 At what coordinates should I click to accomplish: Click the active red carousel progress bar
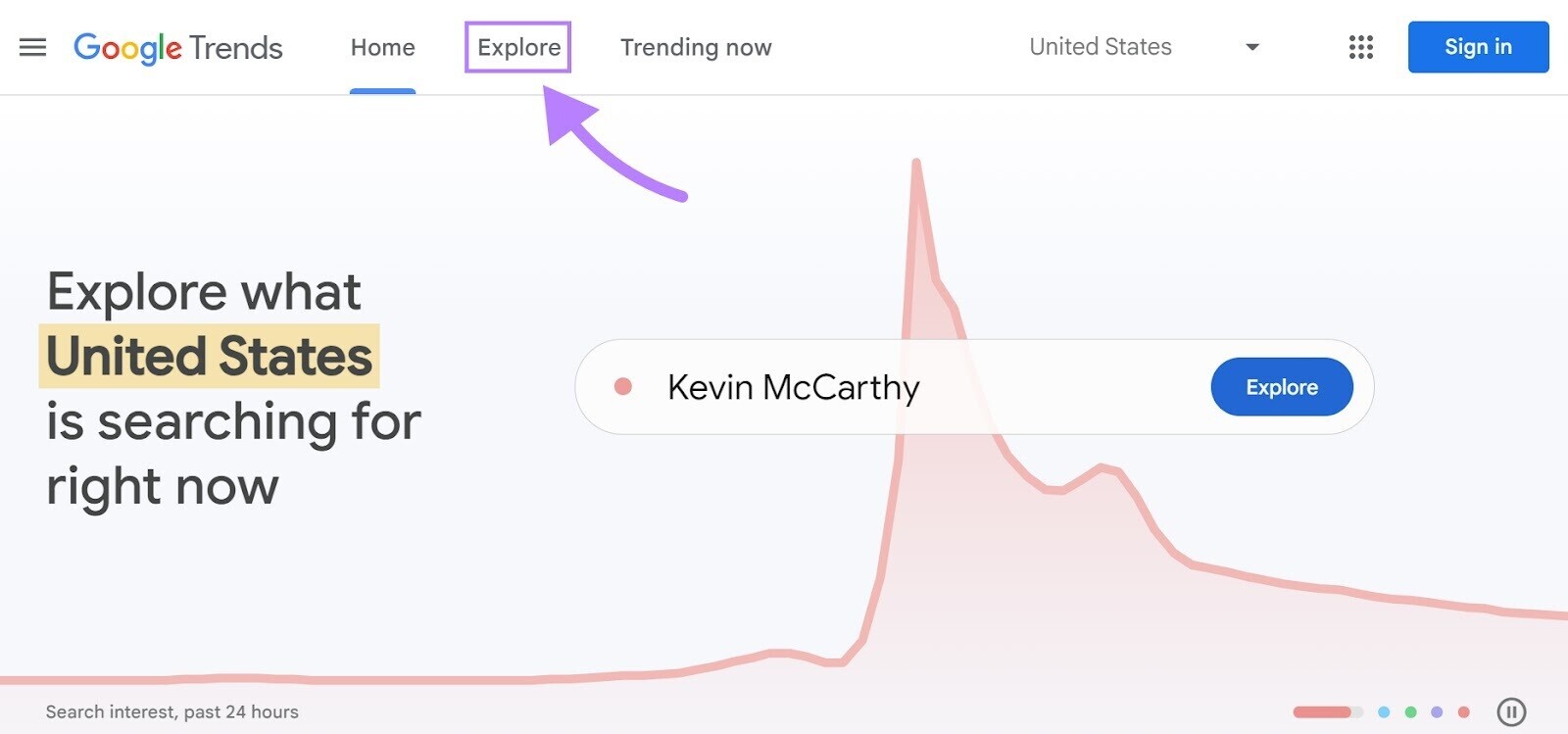(x=1323, y=711)
